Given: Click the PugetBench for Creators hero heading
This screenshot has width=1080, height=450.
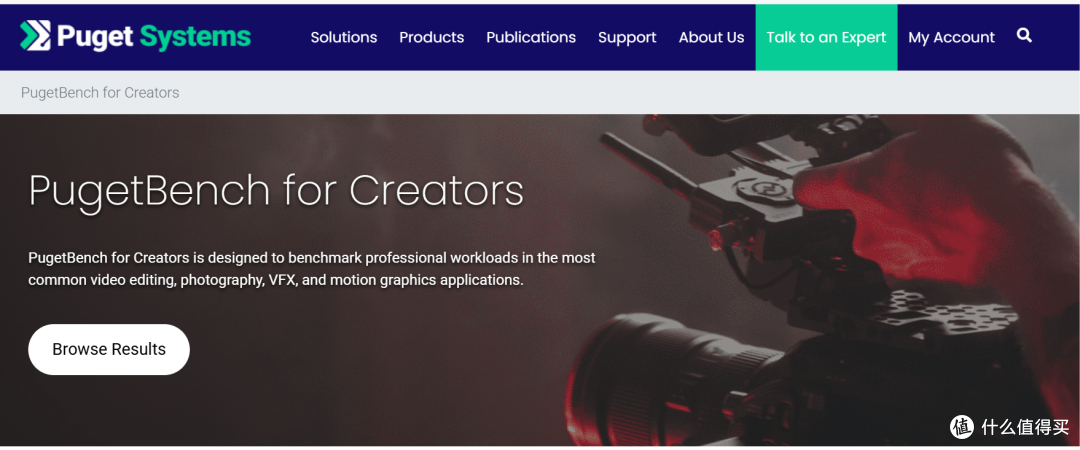Looking at the screenshot, I should (x=276, y=191).
